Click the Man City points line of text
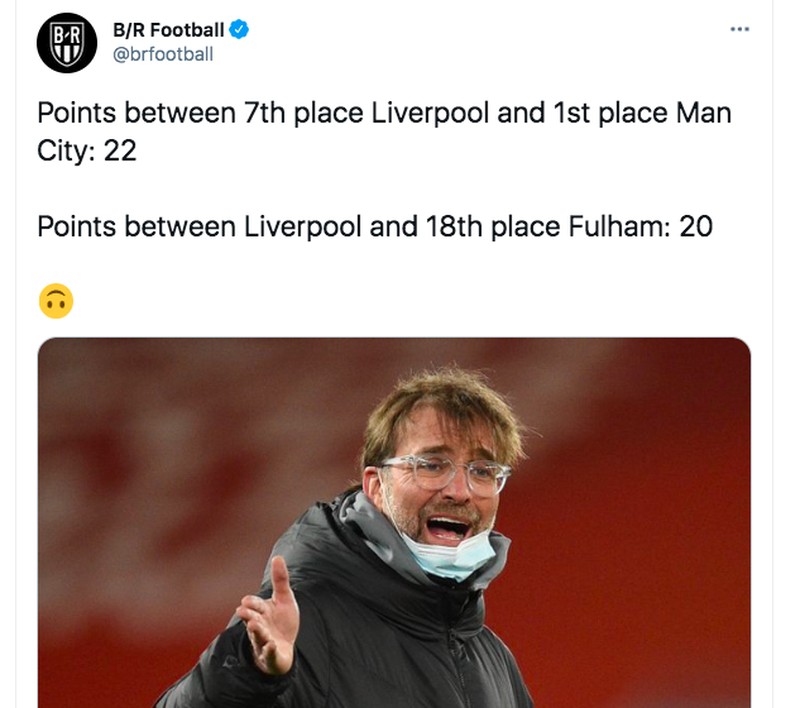The height and width of the screenshot is (708, 800). pos(380,113)
